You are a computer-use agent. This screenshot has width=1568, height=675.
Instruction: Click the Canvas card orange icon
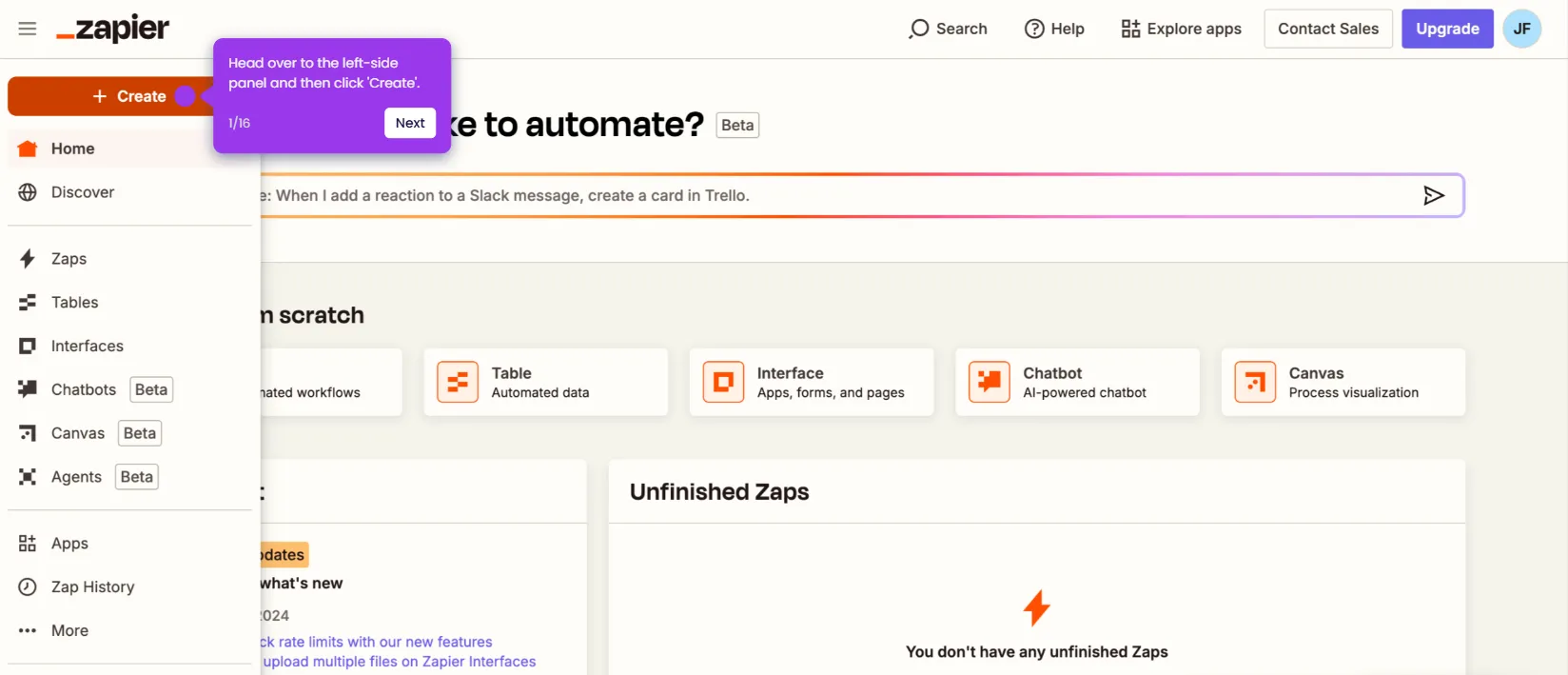tap(1255, 382)
